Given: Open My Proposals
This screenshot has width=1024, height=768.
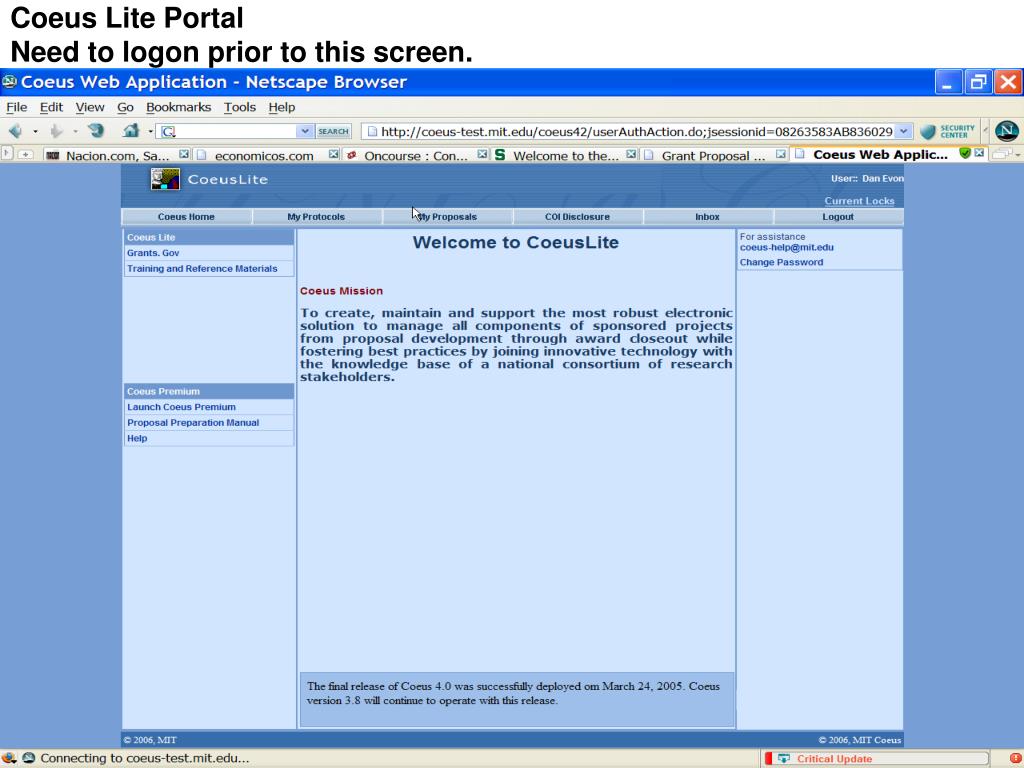Looking at the screenshot, I should [x=447, y=217].
